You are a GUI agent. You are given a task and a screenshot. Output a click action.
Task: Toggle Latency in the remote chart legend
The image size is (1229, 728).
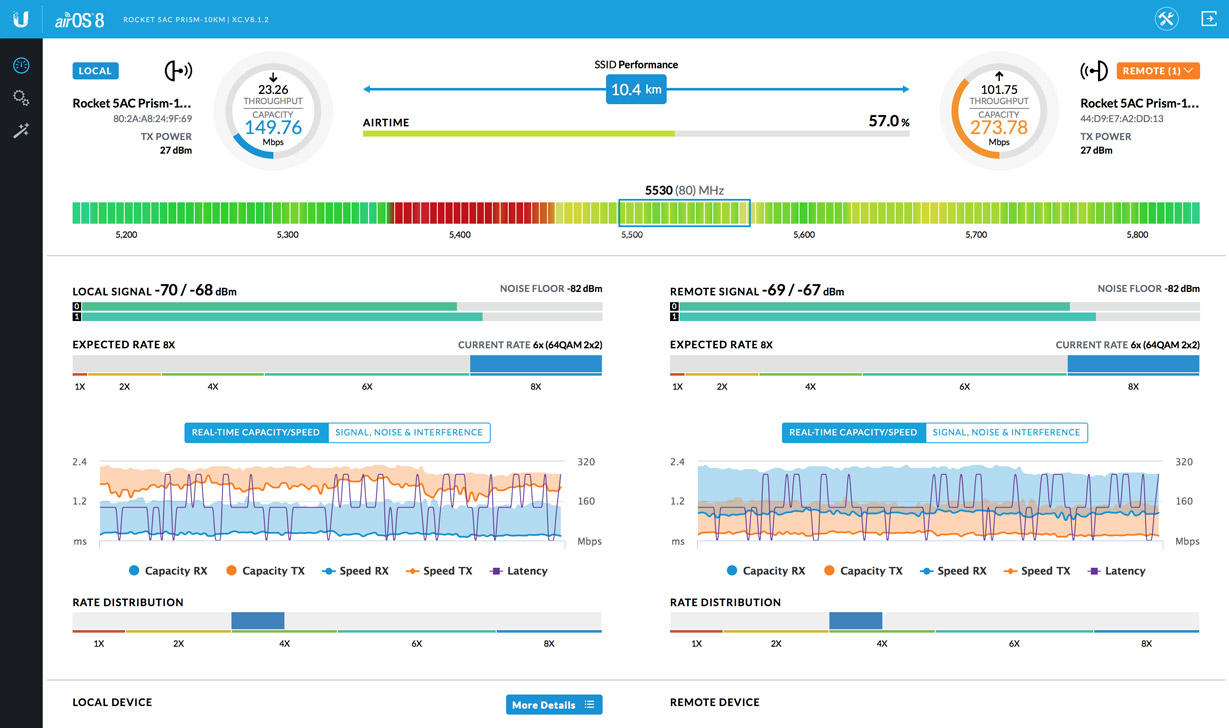pyautogui.click(x=1116, y=571)
